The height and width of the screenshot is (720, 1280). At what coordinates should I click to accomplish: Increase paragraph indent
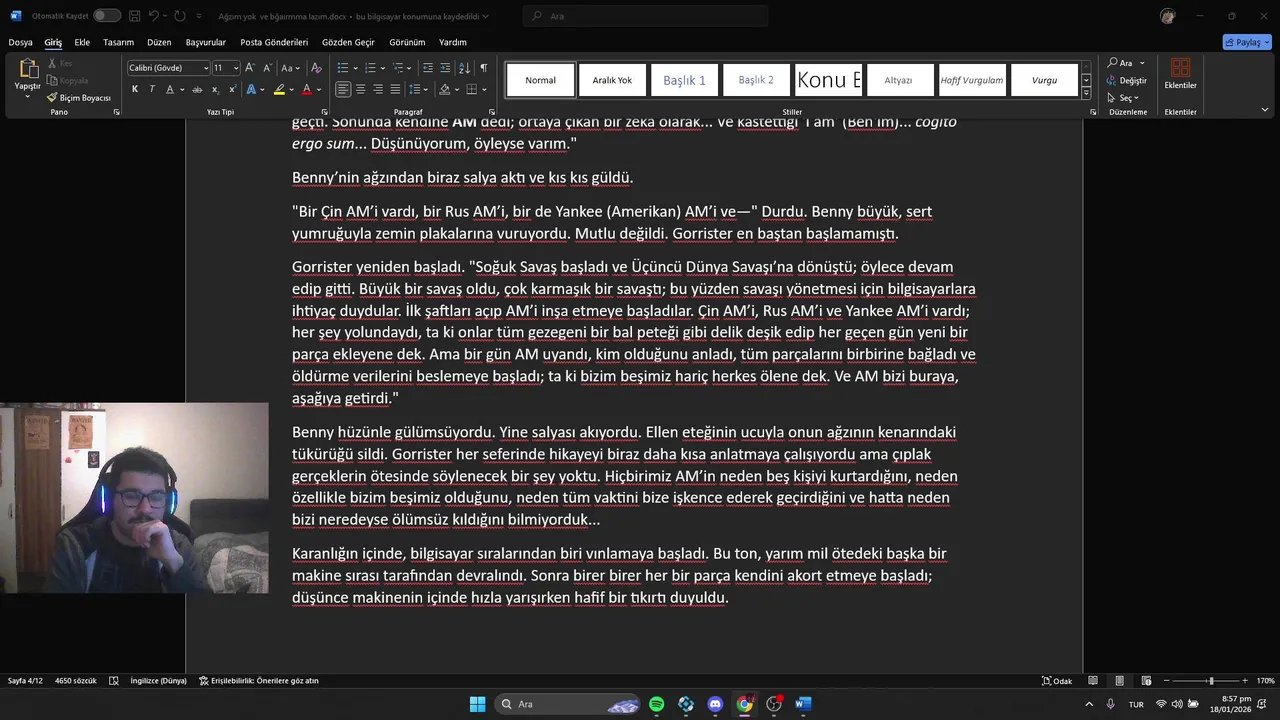[x=446, y=68]
